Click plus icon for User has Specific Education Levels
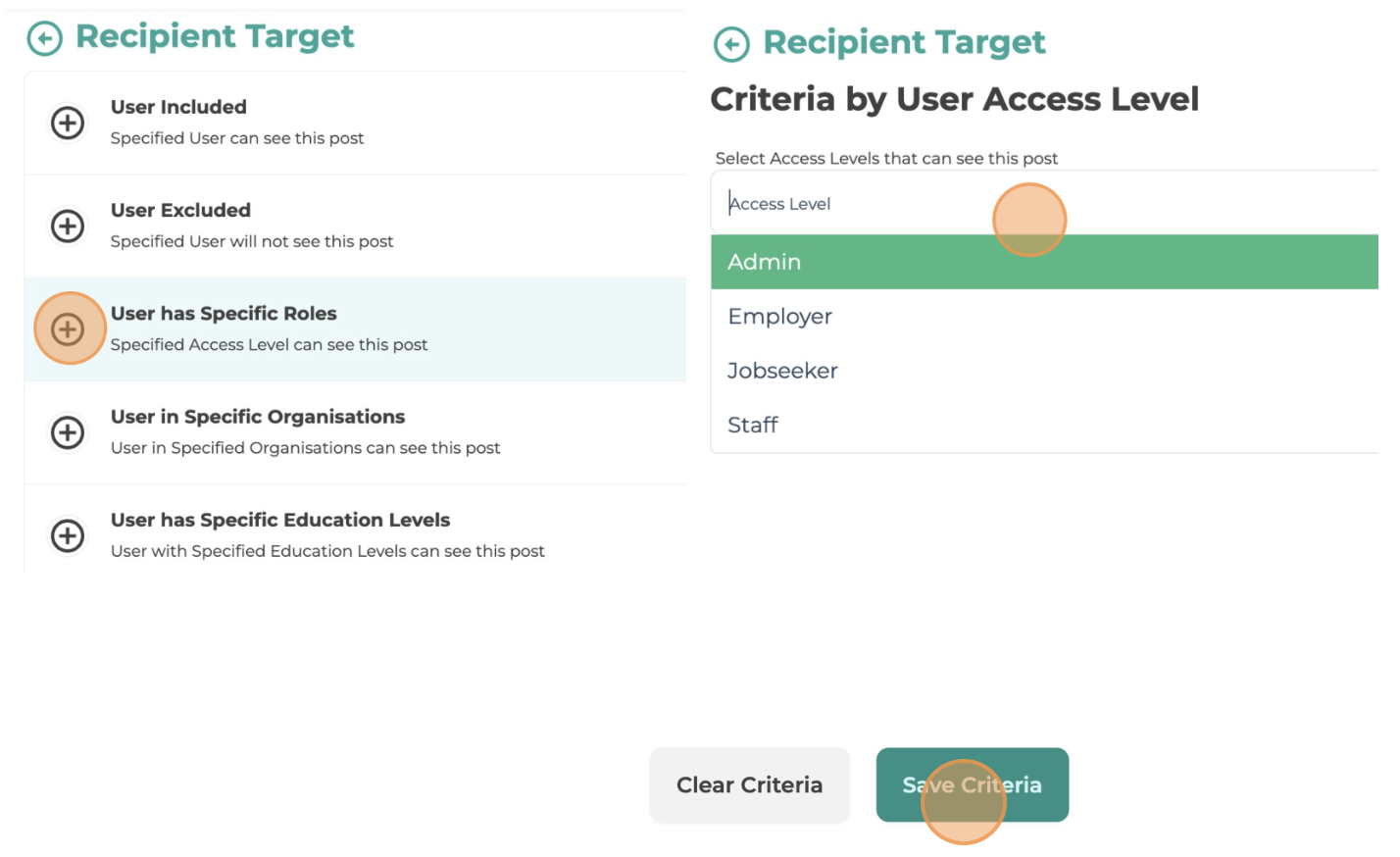Viewport: 1400px width, 857px height. (68, 536)
